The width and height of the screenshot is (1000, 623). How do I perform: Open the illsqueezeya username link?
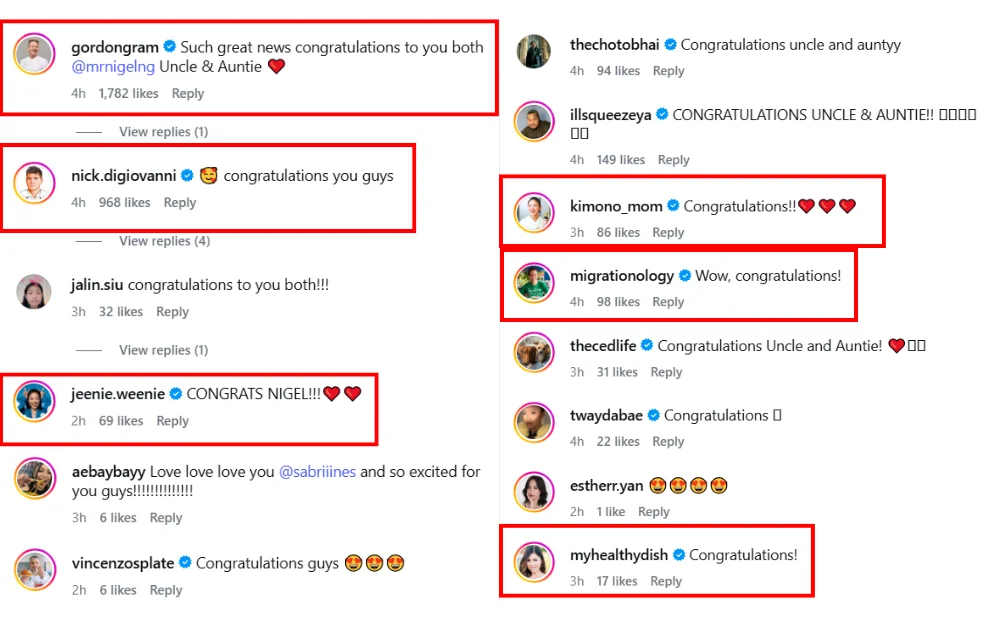(610, 115)
